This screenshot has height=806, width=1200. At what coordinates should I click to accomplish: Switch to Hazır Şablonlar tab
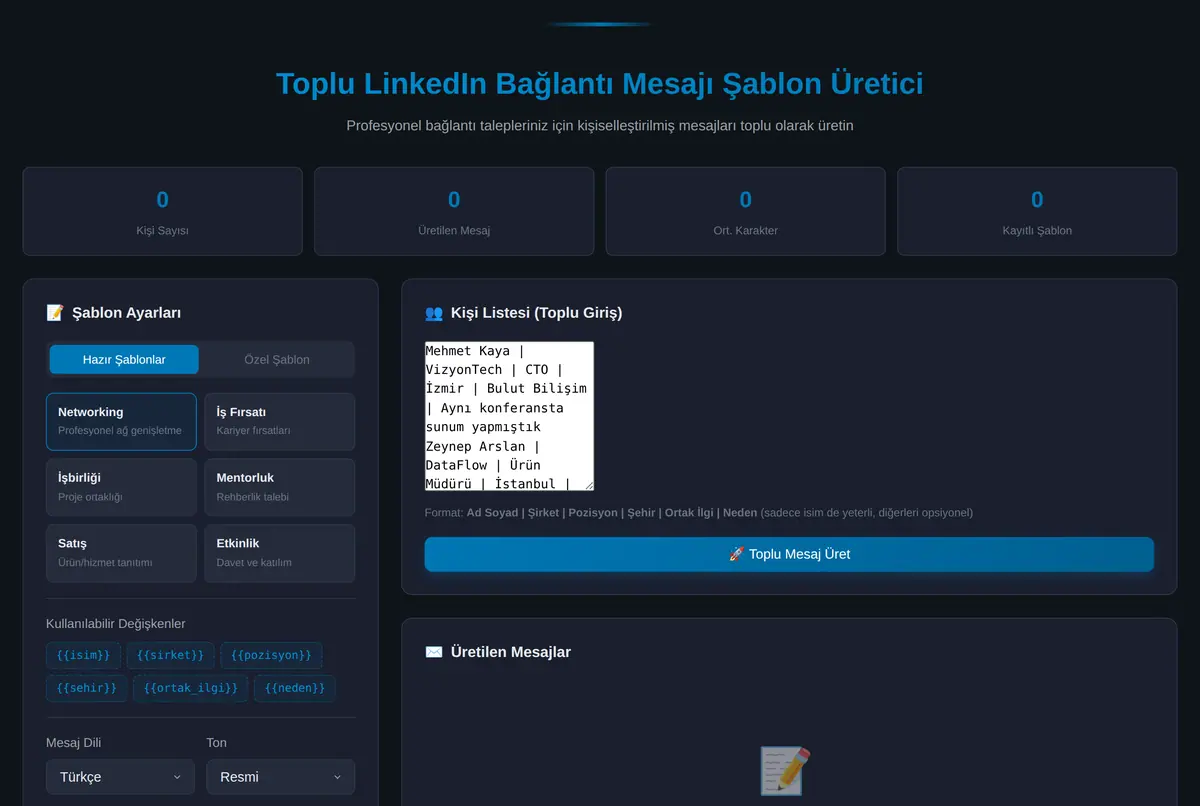click(124, 359)
